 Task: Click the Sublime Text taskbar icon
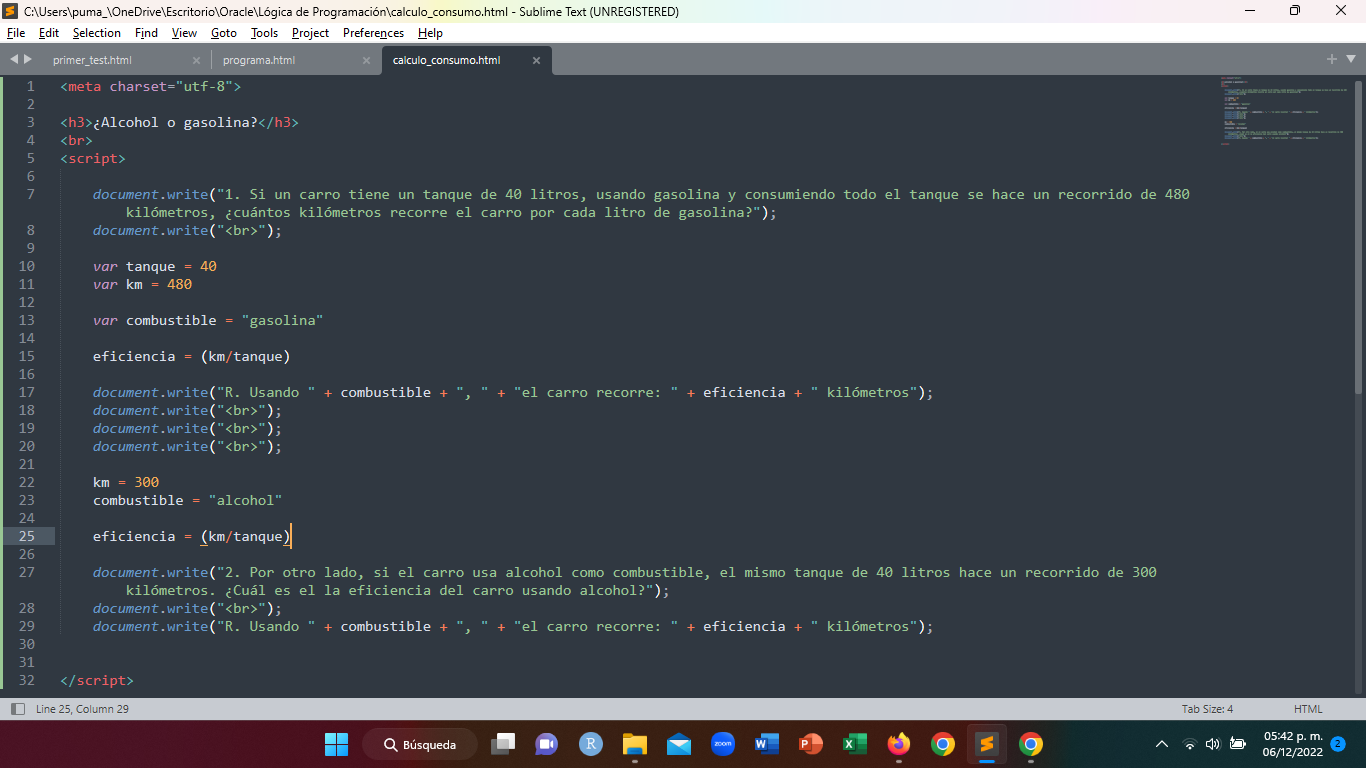[987, 744]
